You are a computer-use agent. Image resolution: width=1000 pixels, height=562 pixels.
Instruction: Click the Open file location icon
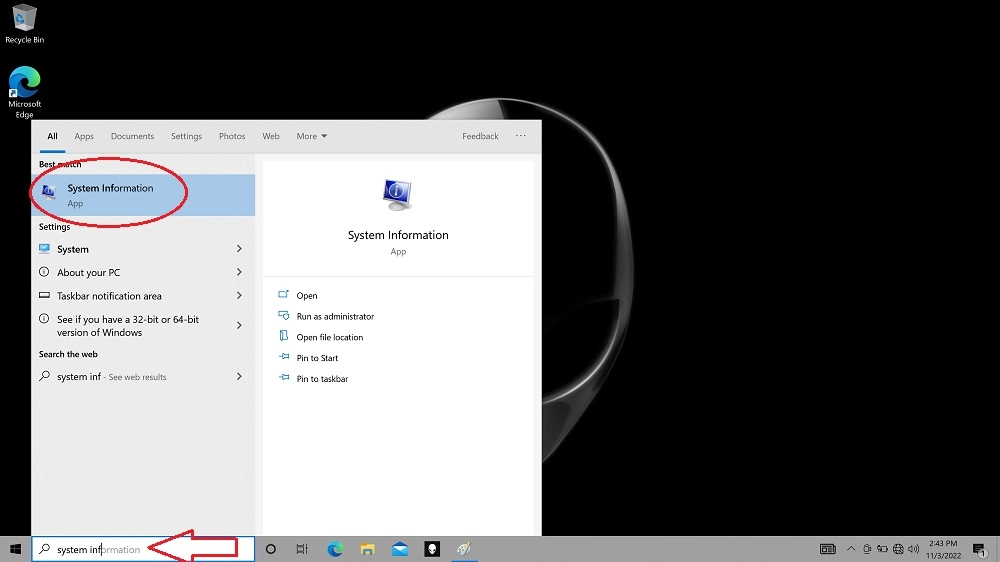pos(283,336)
